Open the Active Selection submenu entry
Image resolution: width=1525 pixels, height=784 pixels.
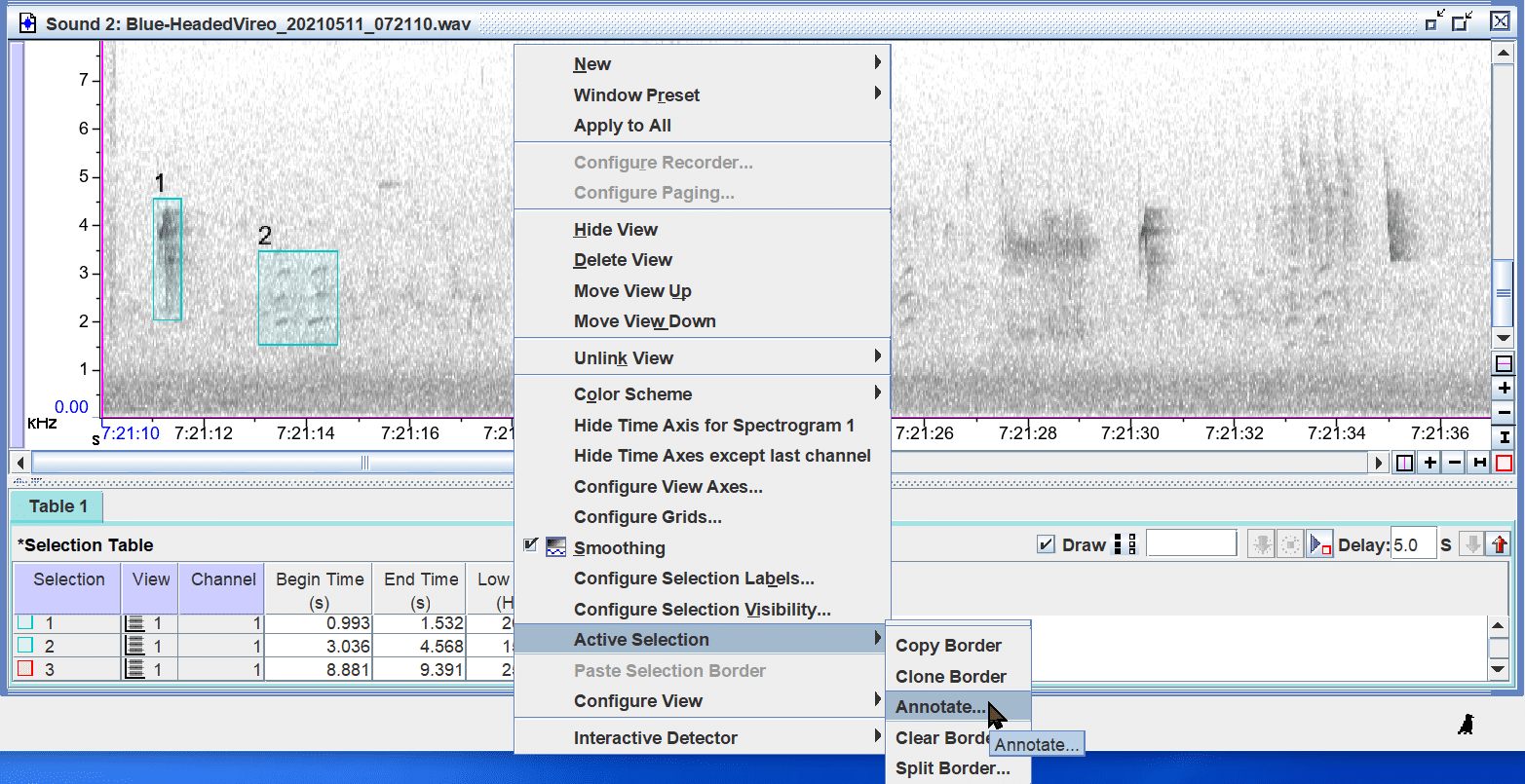pos(702,639)
